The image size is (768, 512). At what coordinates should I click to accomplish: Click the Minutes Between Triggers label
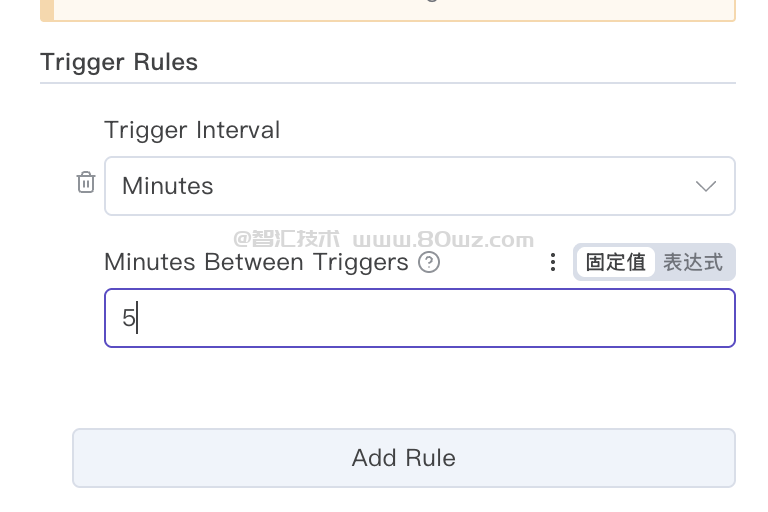point(256,262)
